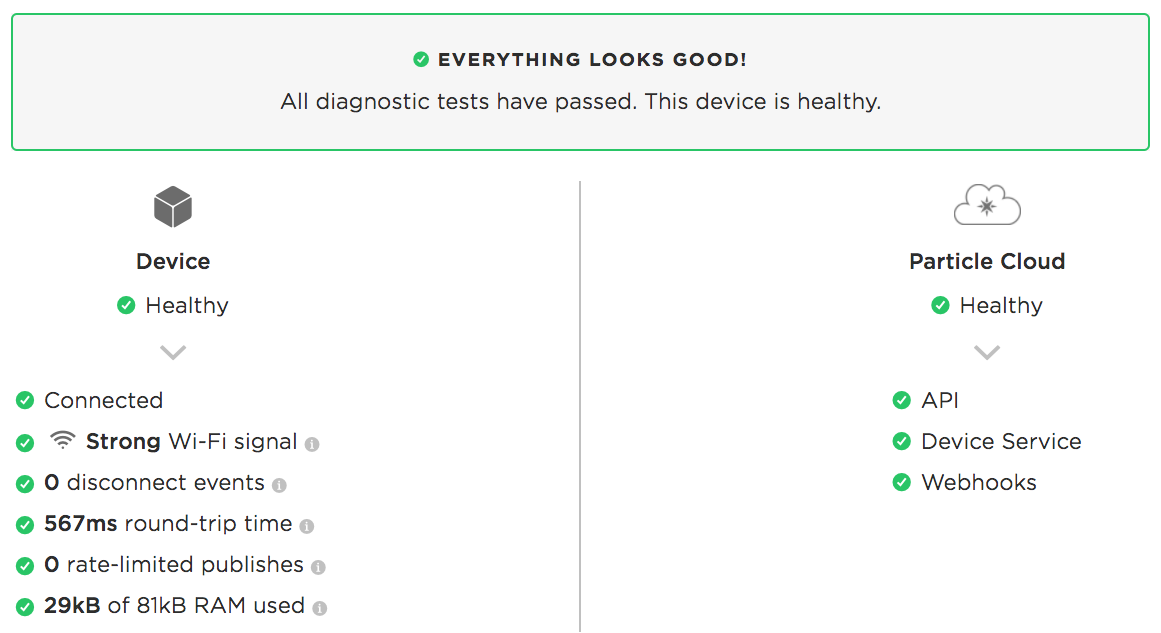Click info icon for round-trip time
The image size is (1161, 633).
point(307,526)
